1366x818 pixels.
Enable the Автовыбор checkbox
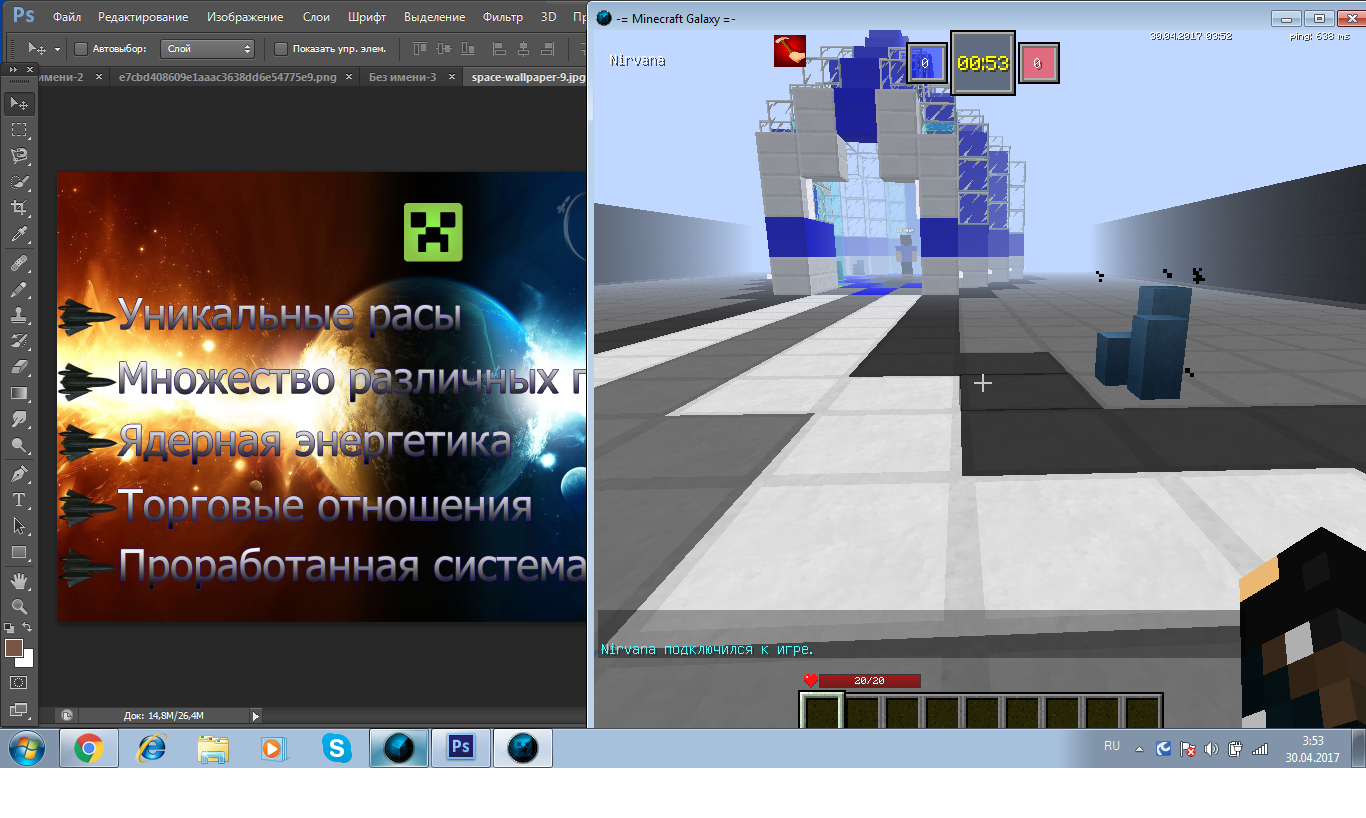(x=82, y=49)
